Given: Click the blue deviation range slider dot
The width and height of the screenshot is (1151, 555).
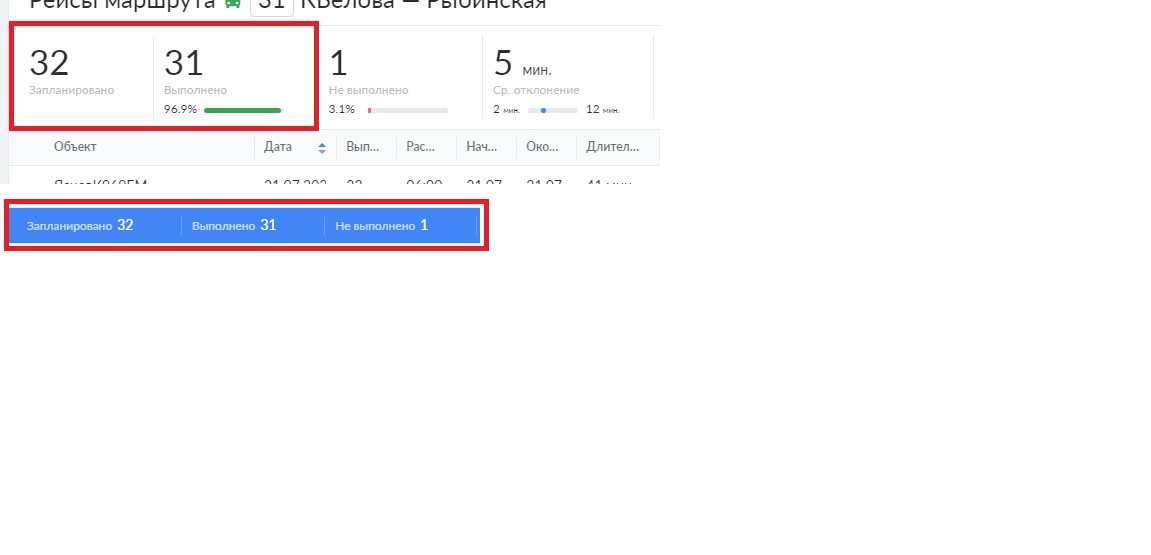Looking at the screenshot, I should pyautogui.click(x=543, y=110).
